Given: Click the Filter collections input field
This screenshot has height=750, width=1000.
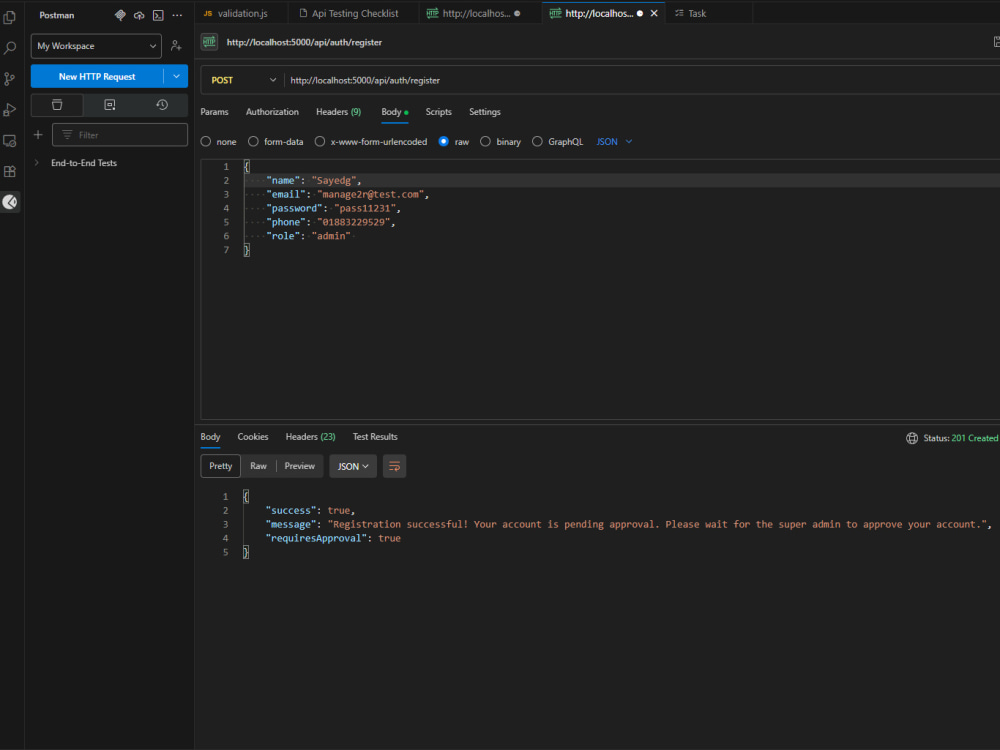Looking at the screenshot, I should (x=120, y=135).
